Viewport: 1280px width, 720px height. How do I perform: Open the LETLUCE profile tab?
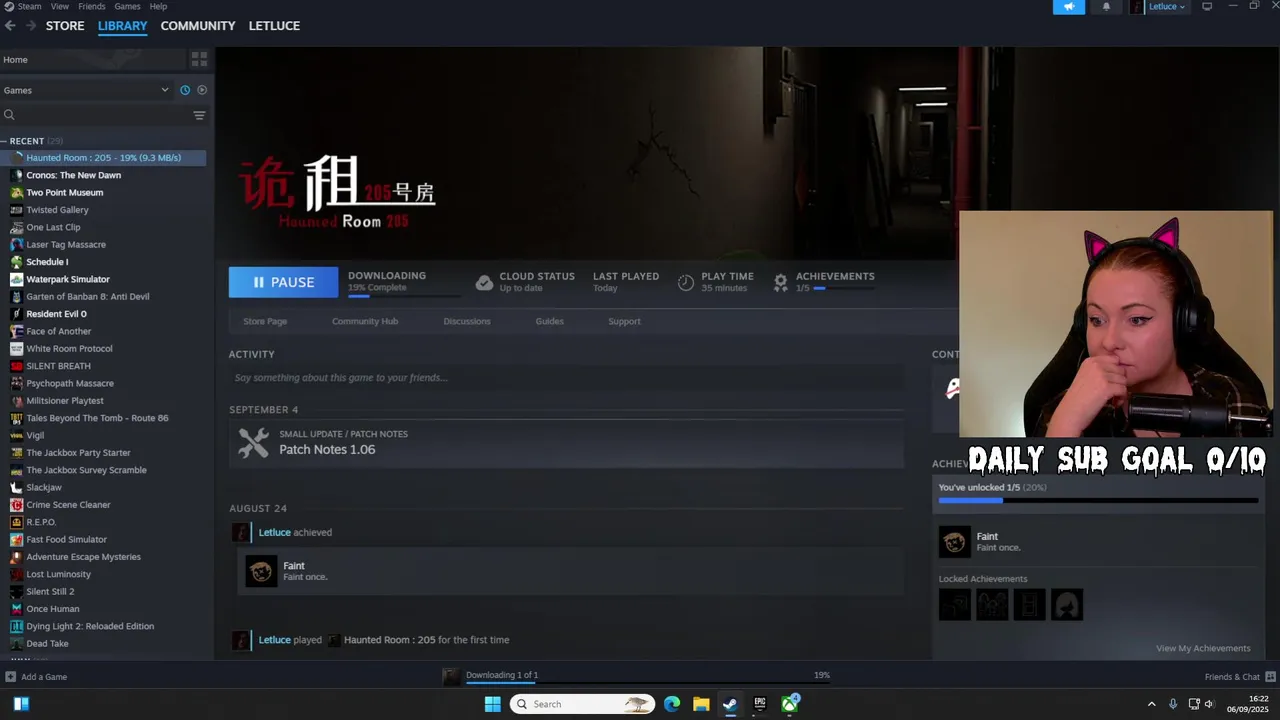(x=274, y=26)
